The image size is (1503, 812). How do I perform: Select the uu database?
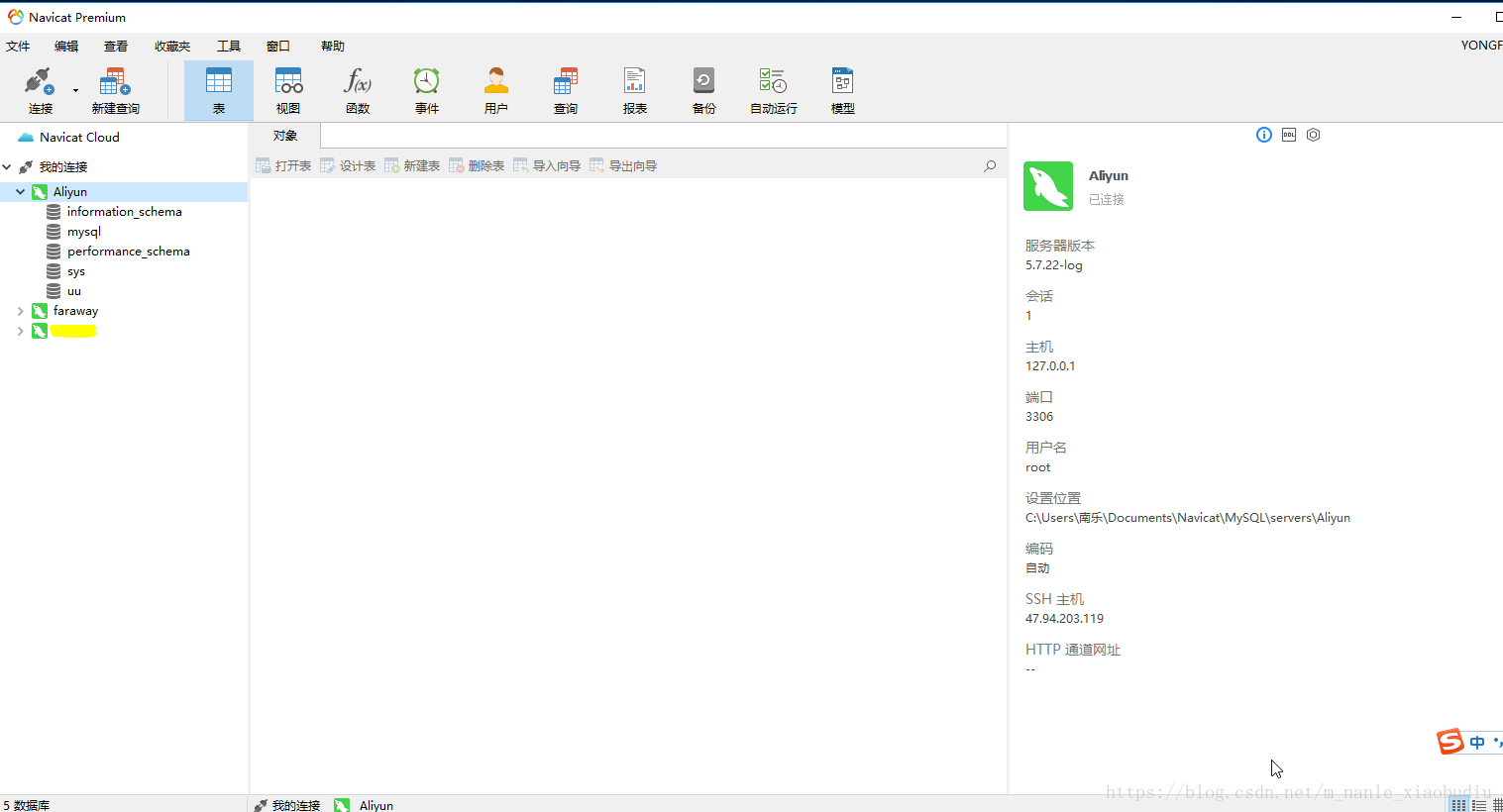74,291
